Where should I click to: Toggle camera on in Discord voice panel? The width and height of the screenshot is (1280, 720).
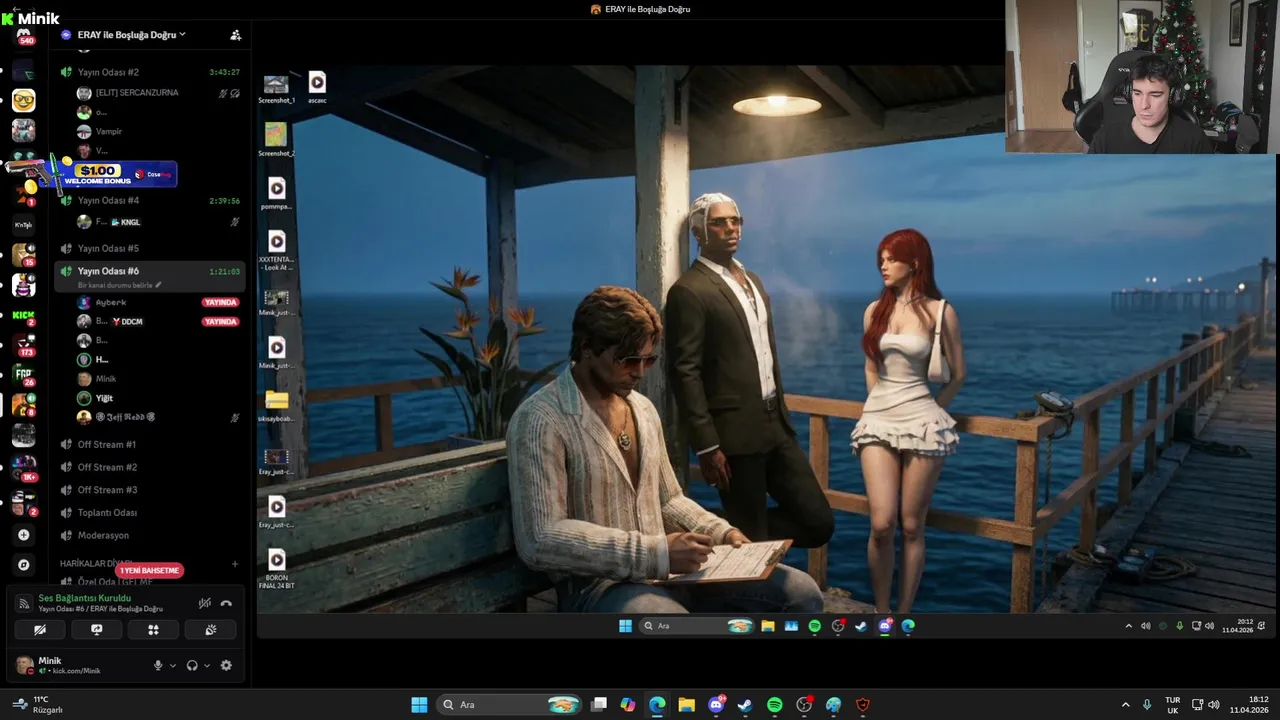[x=40, y=630]
